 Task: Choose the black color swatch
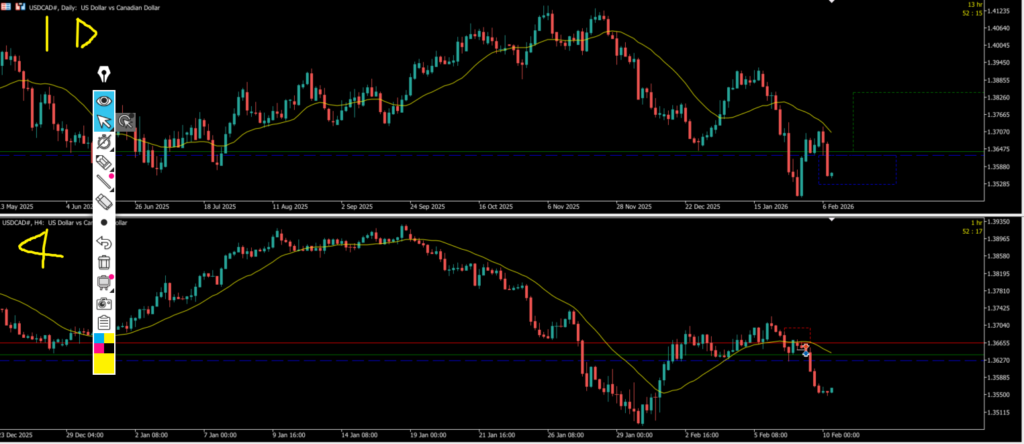[x=109, y=348]
